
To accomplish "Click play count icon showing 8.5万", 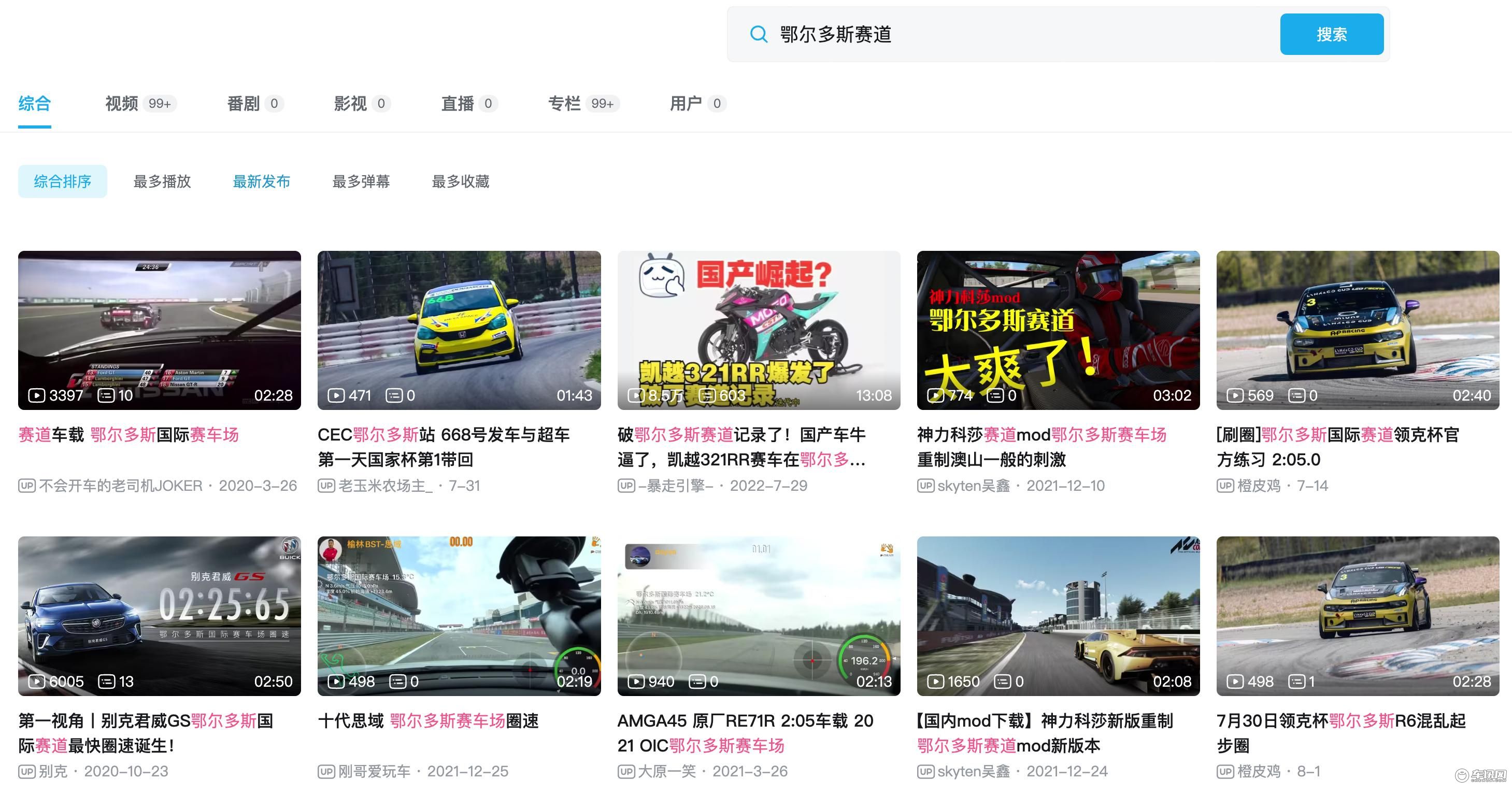I will point(636,395).
